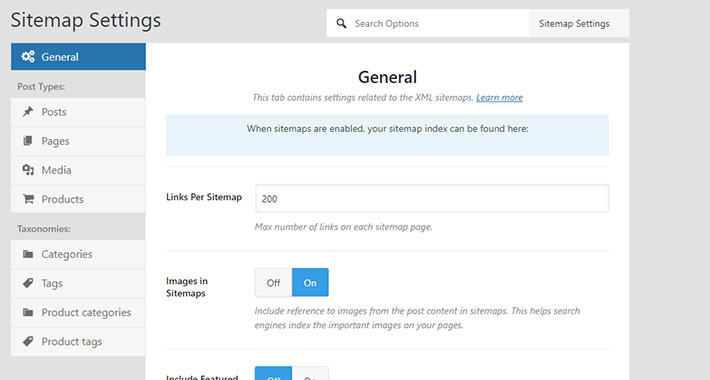Click the Products shopping cart icon

point(28,199)
